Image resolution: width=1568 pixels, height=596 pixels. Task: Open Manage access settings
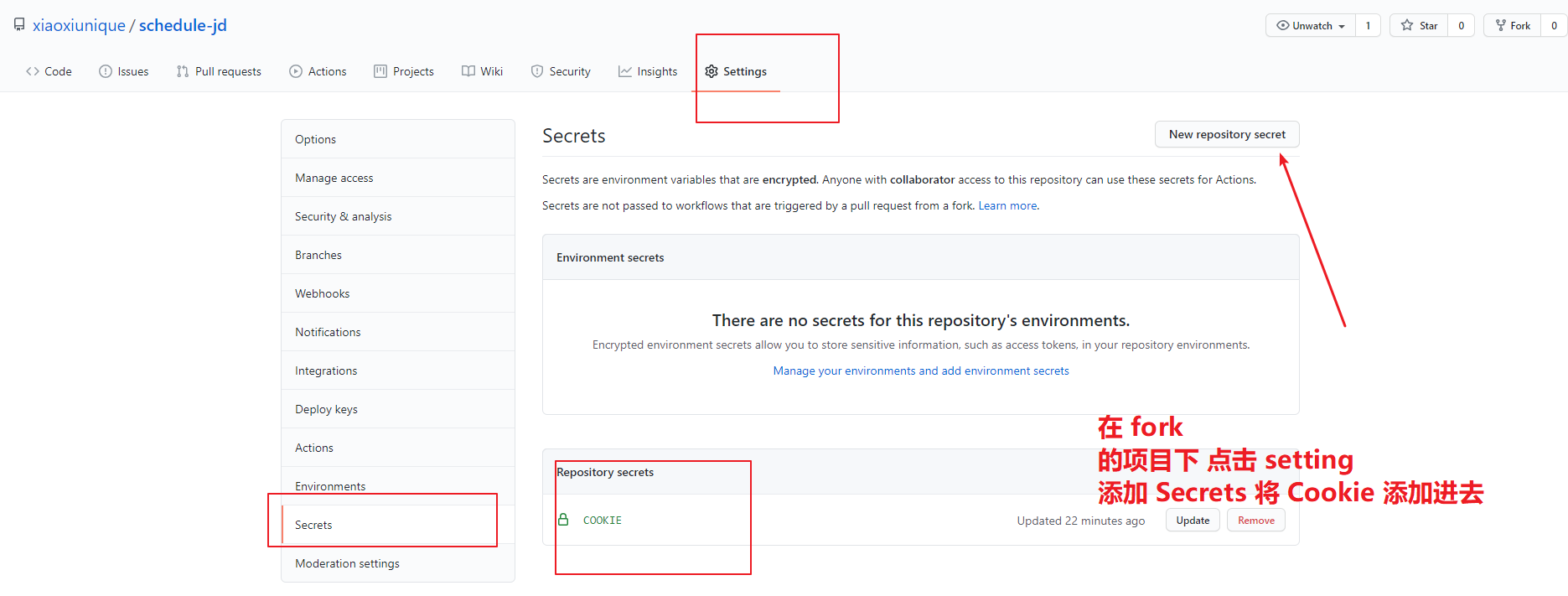point(398,178)
